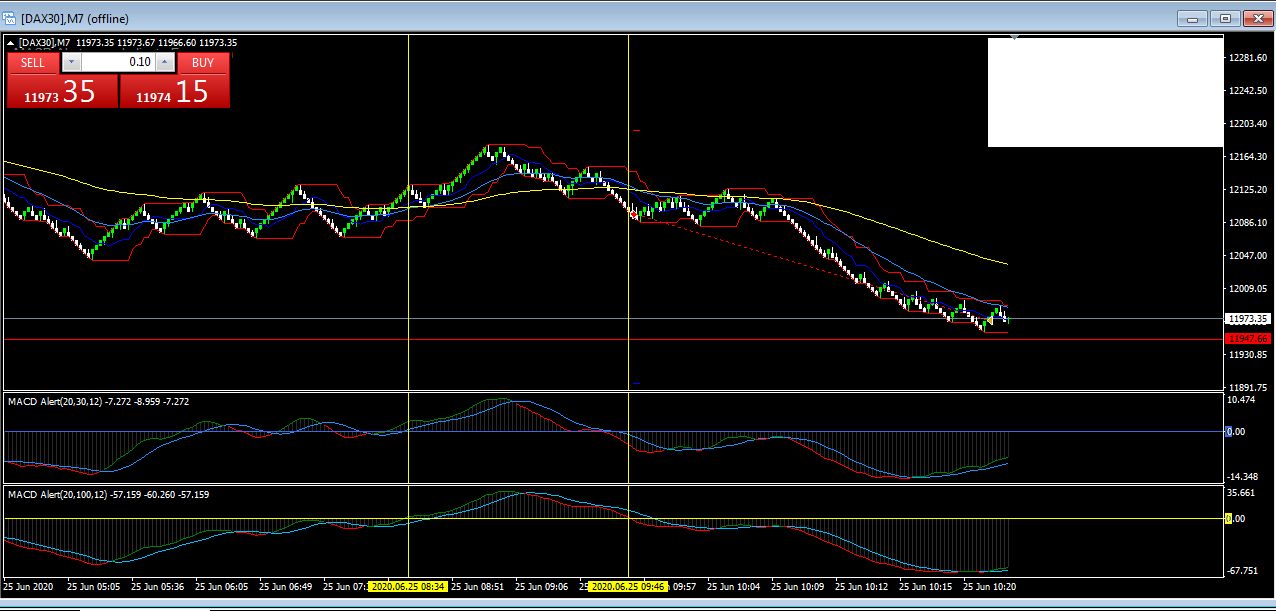Maximize the DAX30 chart window
Viewport: 1276px width, 611px height.
1224,18
